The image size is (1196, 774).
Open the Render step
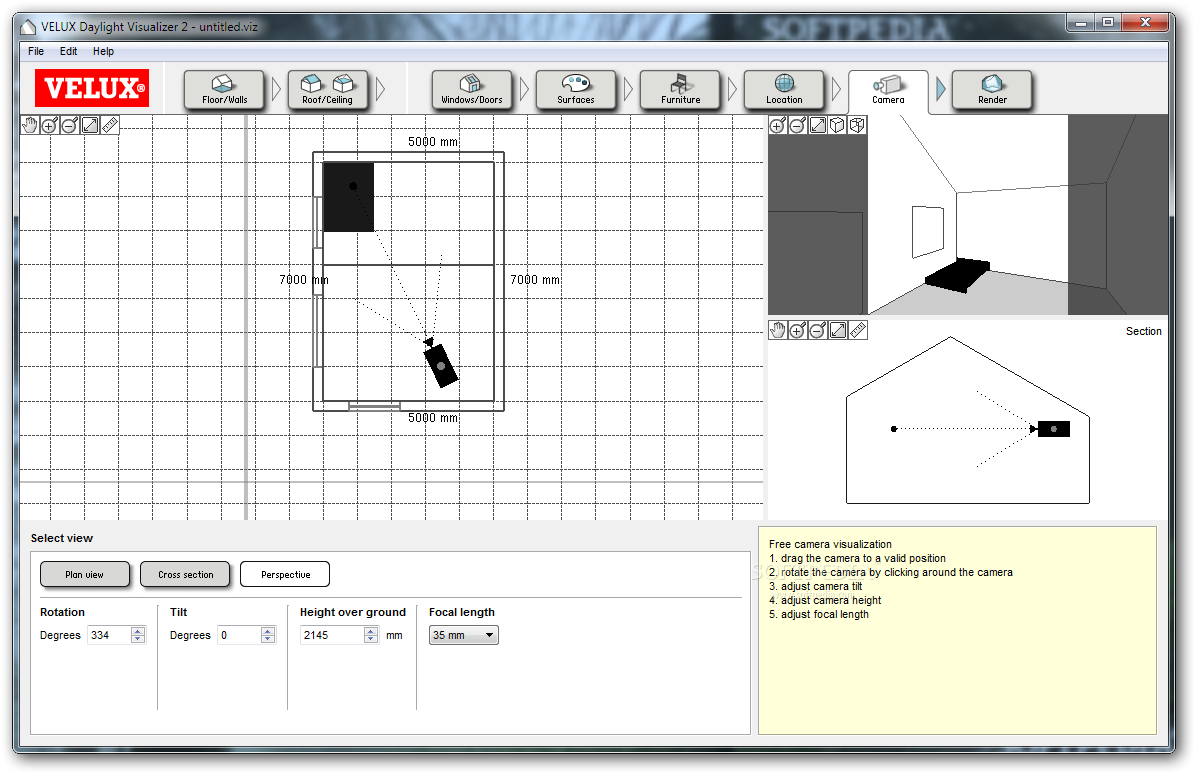[x=992, y=90]
